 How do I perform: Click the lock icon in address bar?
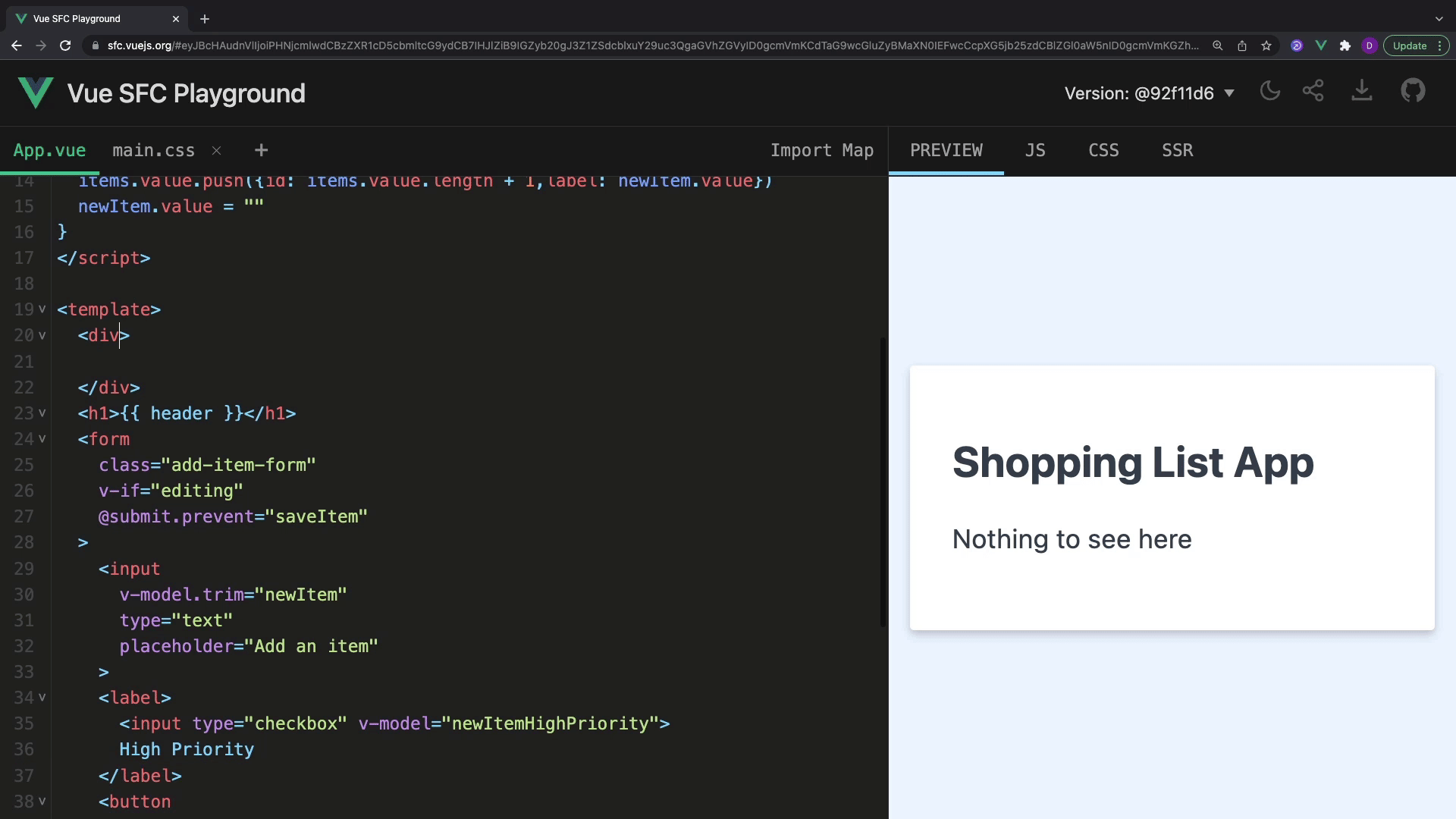click(95, 45)
